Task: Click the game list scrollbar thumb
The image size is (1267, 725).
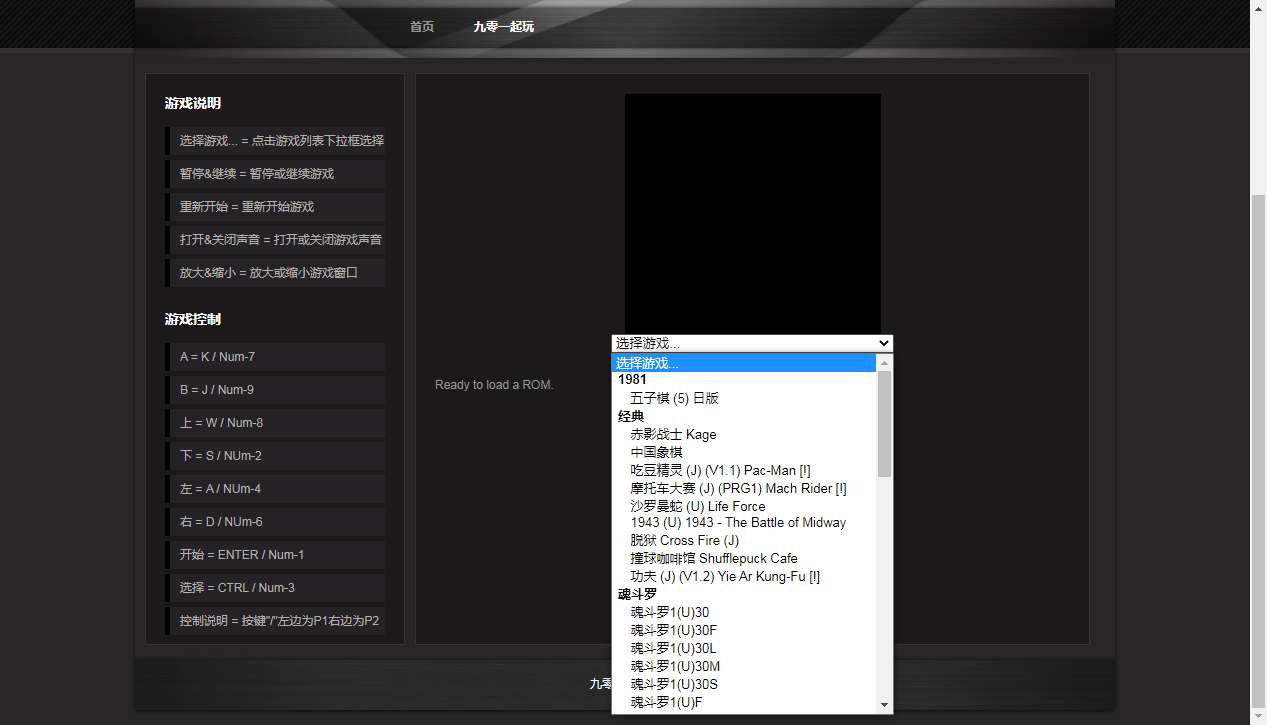Action: click(884, 424)
